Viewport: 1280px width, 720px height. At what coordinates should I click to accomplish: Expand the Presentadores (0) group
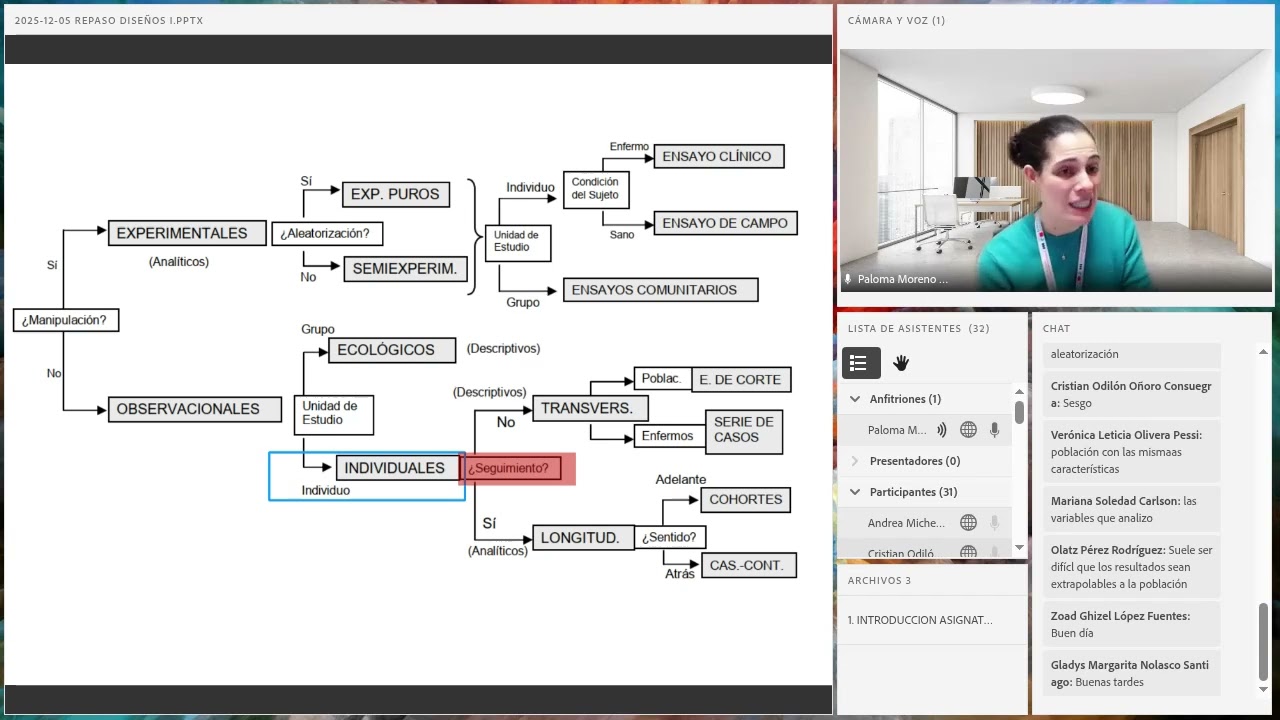(855, 461)
